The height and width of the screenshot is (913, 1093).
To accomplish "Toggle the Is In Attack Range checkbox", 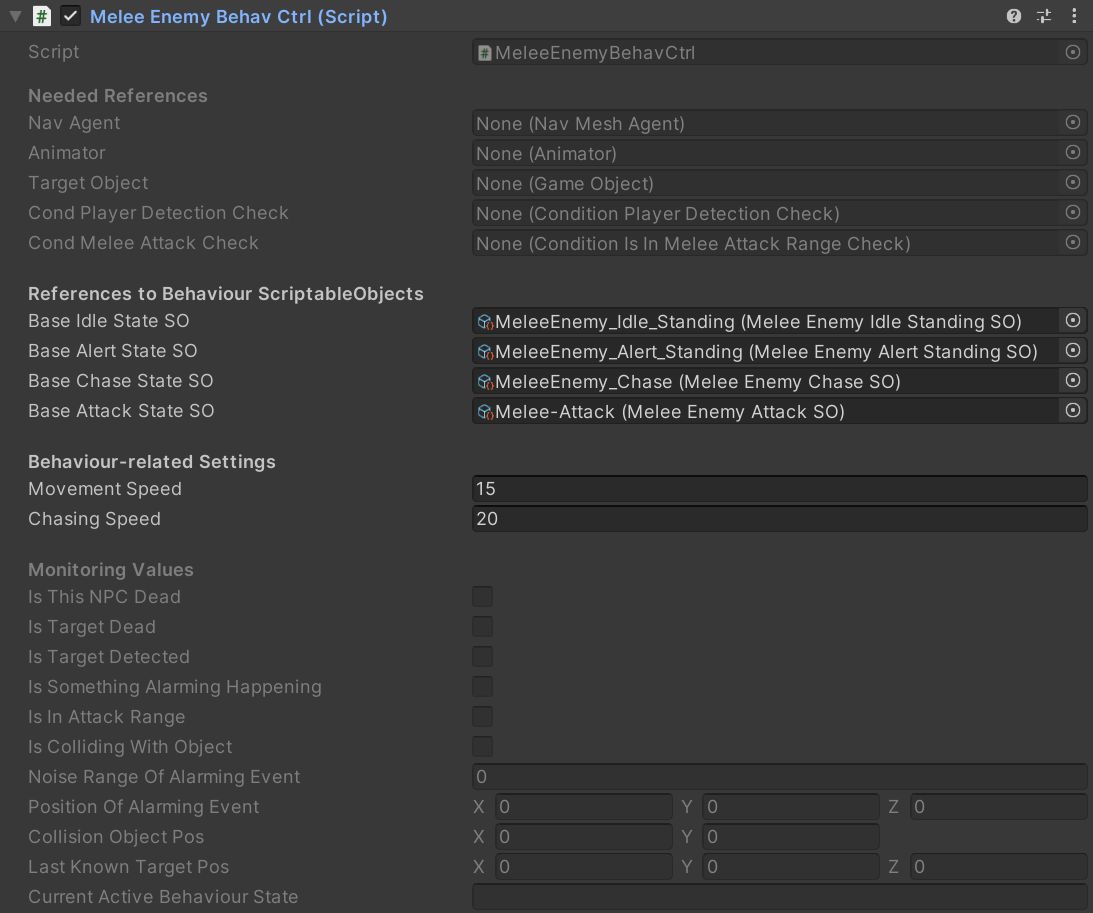I will [x=483, y=717].
